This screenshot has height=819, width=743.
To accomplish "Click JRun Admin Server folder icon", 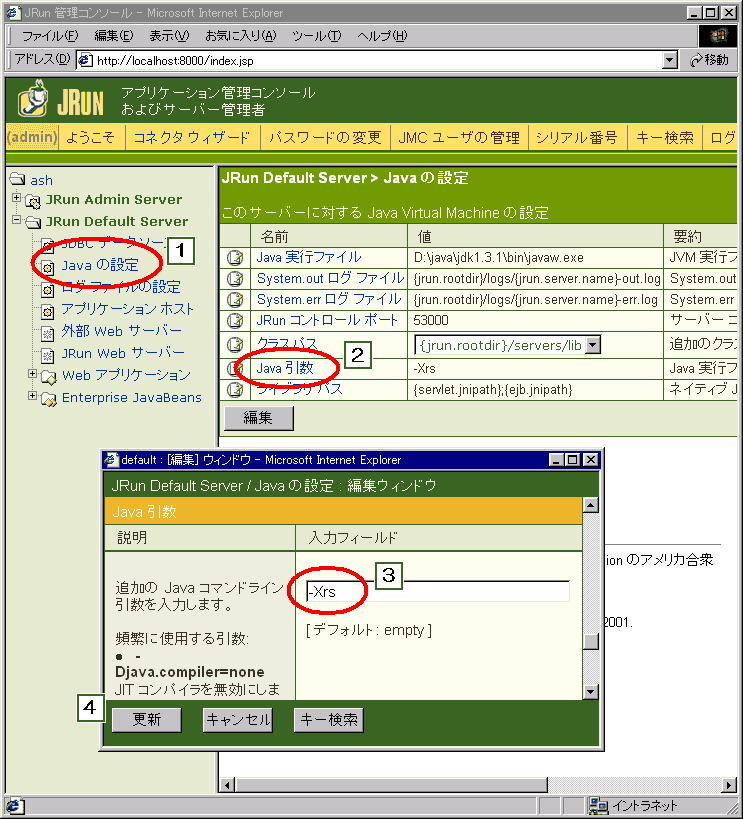I will [33, 201].
